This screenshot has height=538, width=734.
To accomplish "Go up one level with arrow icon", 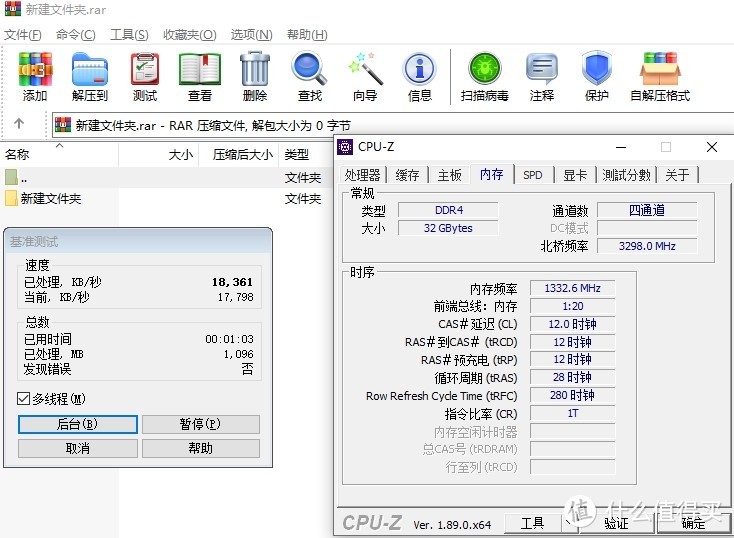I will click(x=19, y=124).
